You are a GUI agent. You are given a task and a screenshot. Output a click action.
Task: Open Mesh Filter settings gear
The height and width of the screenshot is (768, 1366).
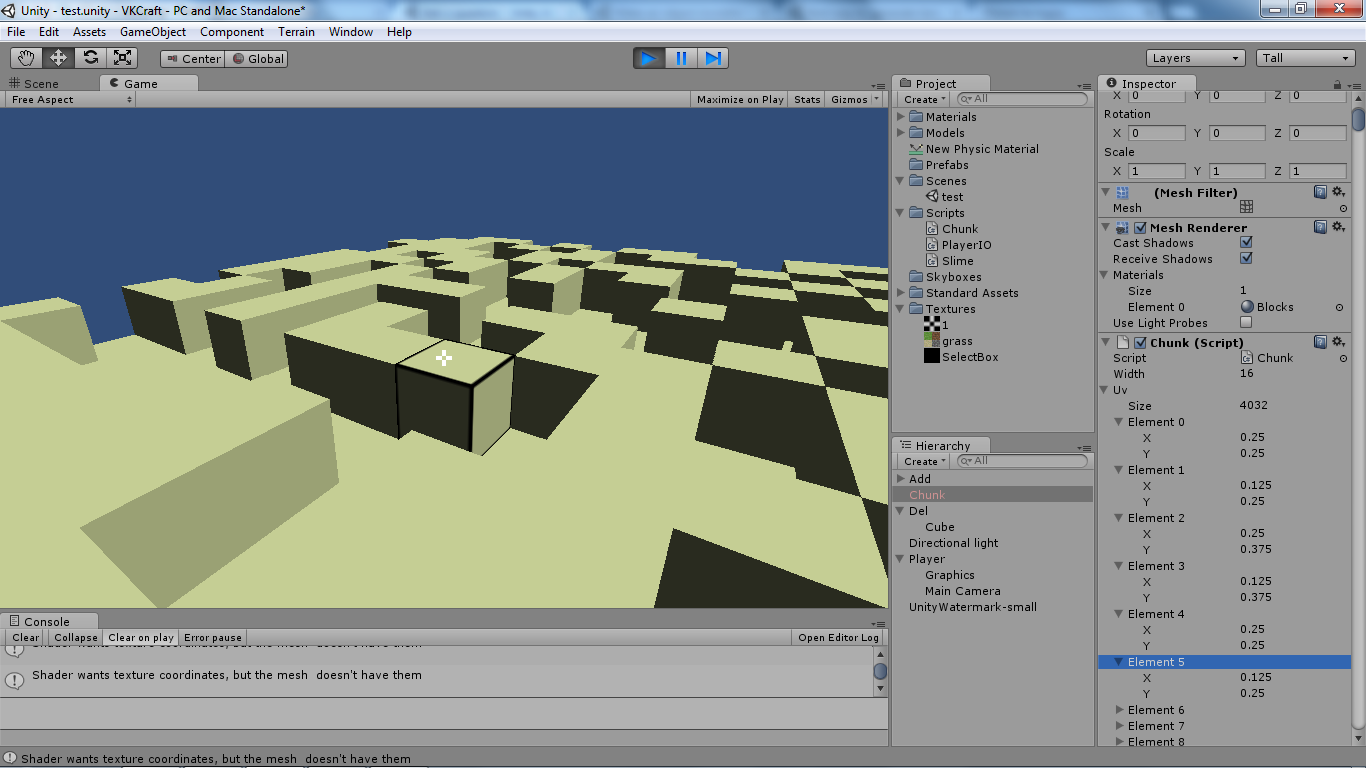[x=1338, y=192]
